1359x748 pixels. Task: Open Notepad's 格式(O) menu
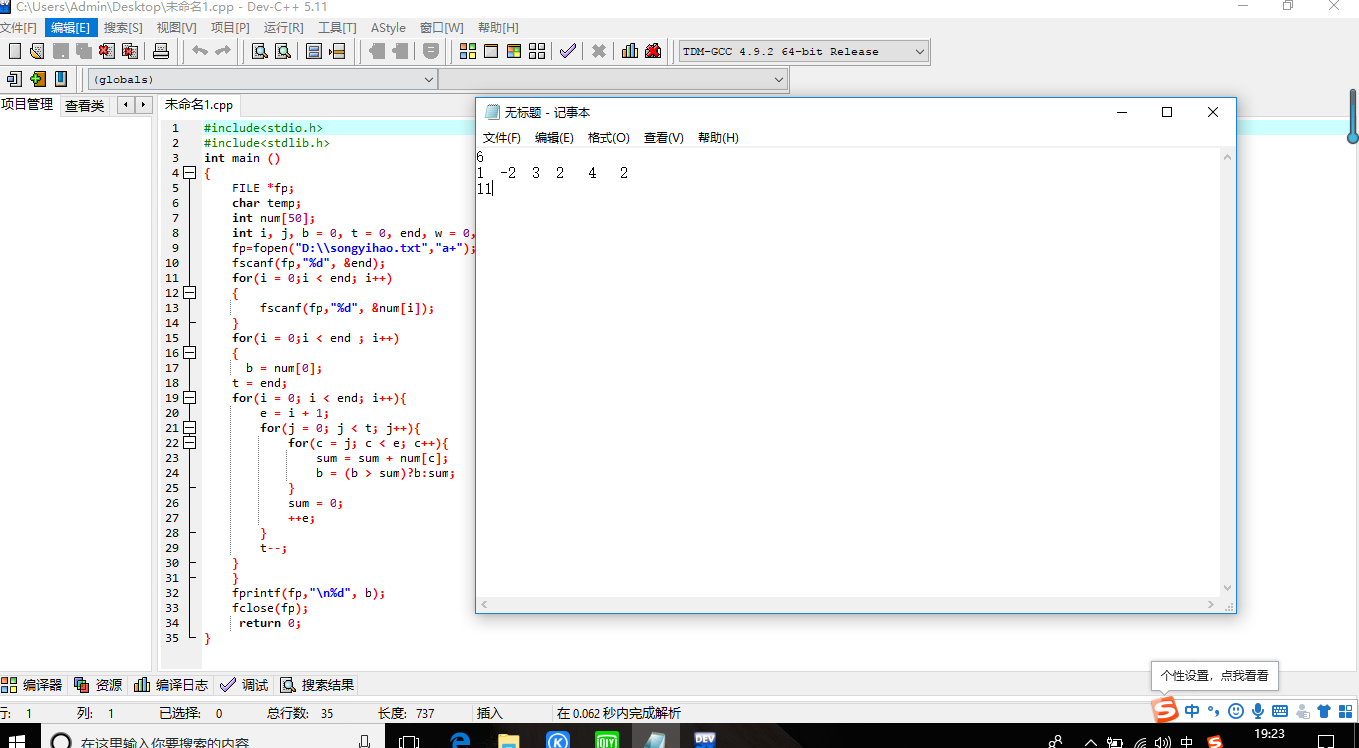coord(609,138)
